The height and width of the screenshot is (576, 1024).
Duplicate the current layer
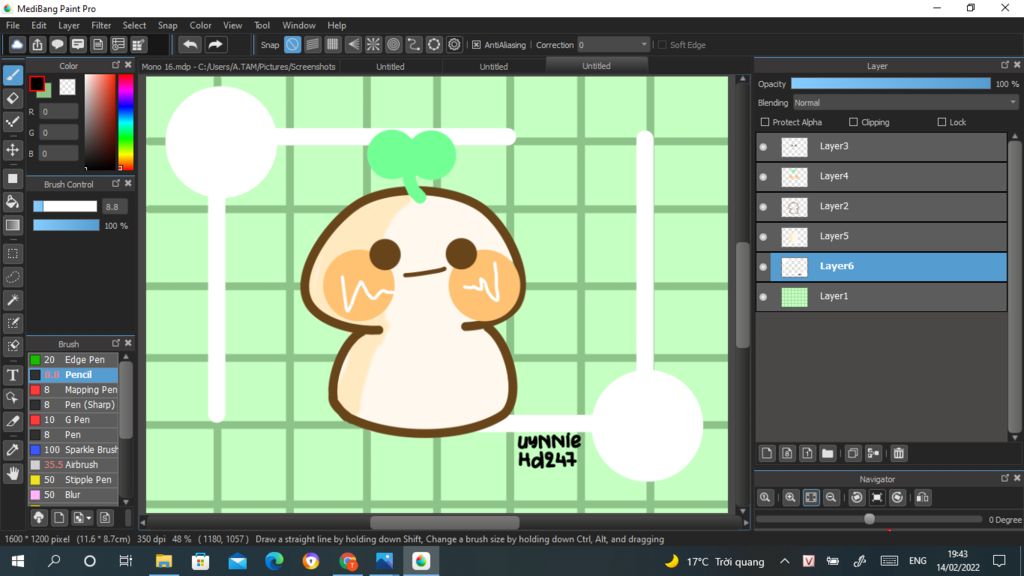[852, 453]
